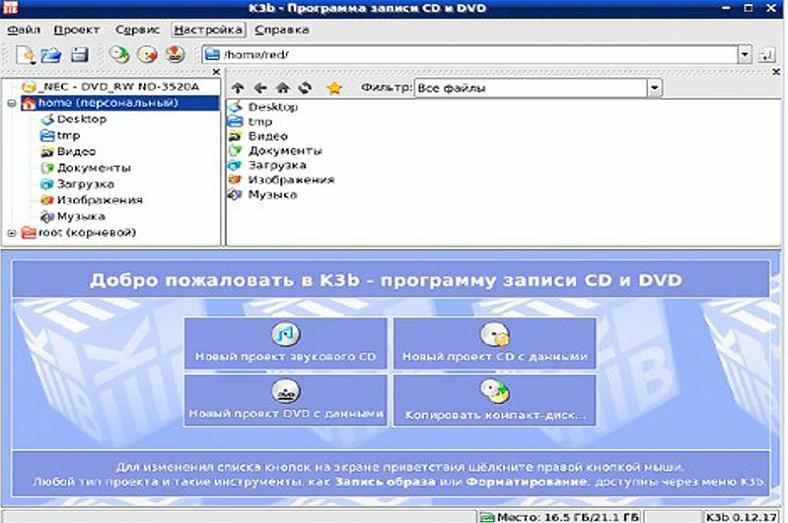This screenshot has width=788, height=523.
Task: Close the file browser panel
Action: tap(776, 72)
